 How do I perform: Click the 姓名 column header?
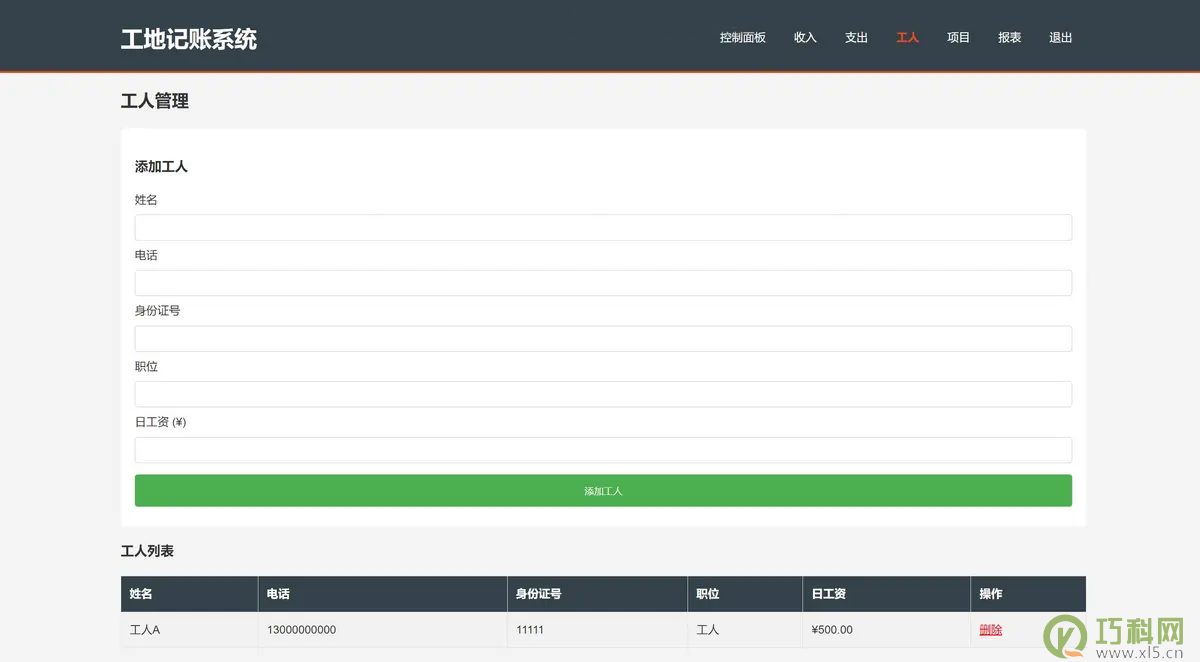tap(189, 594)
